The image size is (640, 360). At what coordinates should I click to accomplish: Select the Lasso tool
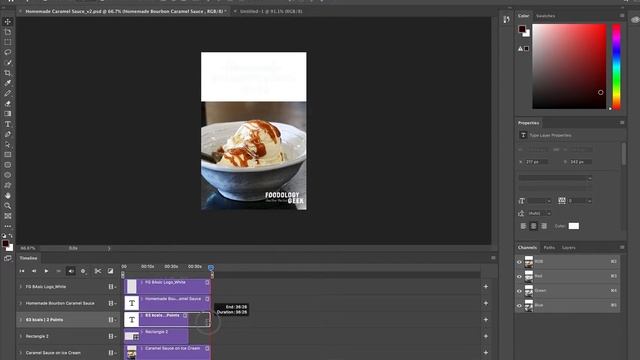[x=7, y=52]
